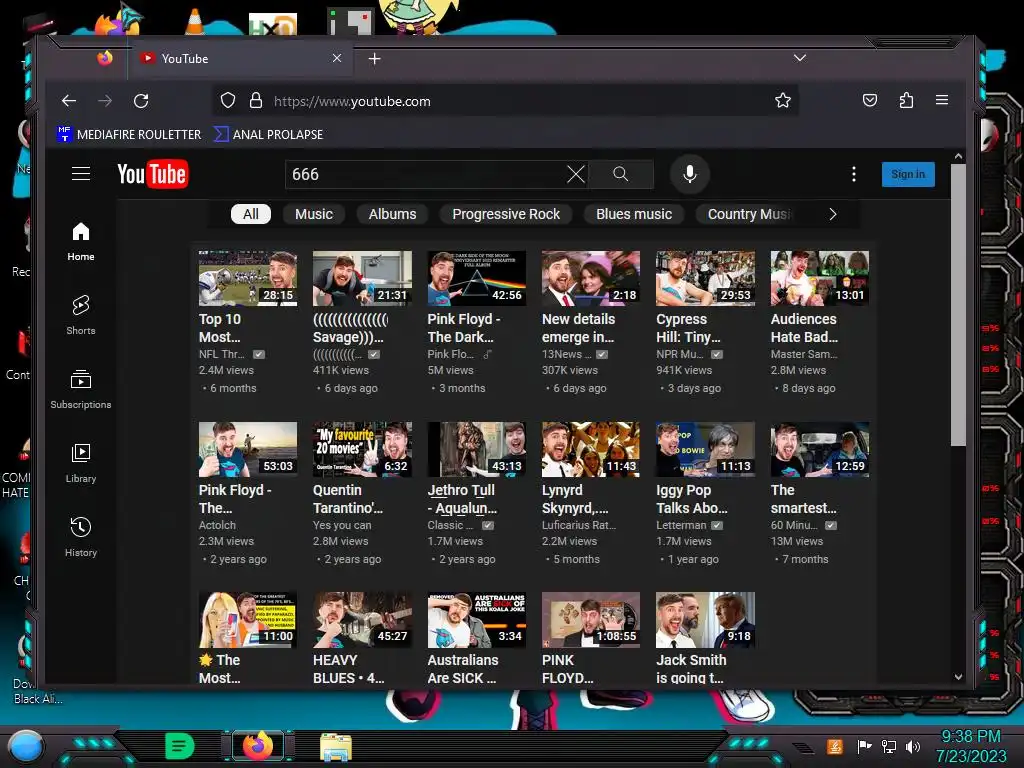1024x768 pixels.
Task: Open the 21:31 Savage video thumbnail
Action: tap(362, 278)
